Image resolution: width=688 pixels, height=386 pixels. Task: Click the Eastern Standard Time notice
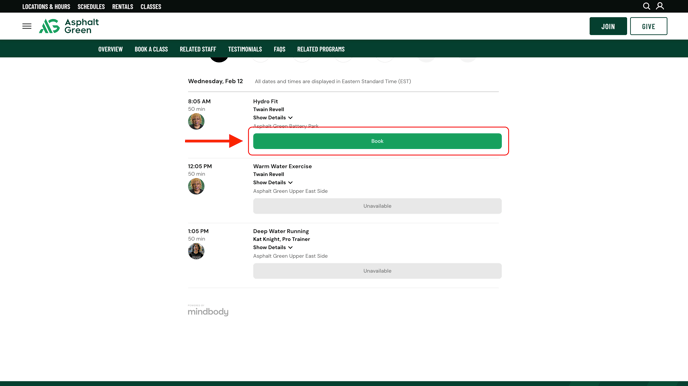(x=333, y=82)
